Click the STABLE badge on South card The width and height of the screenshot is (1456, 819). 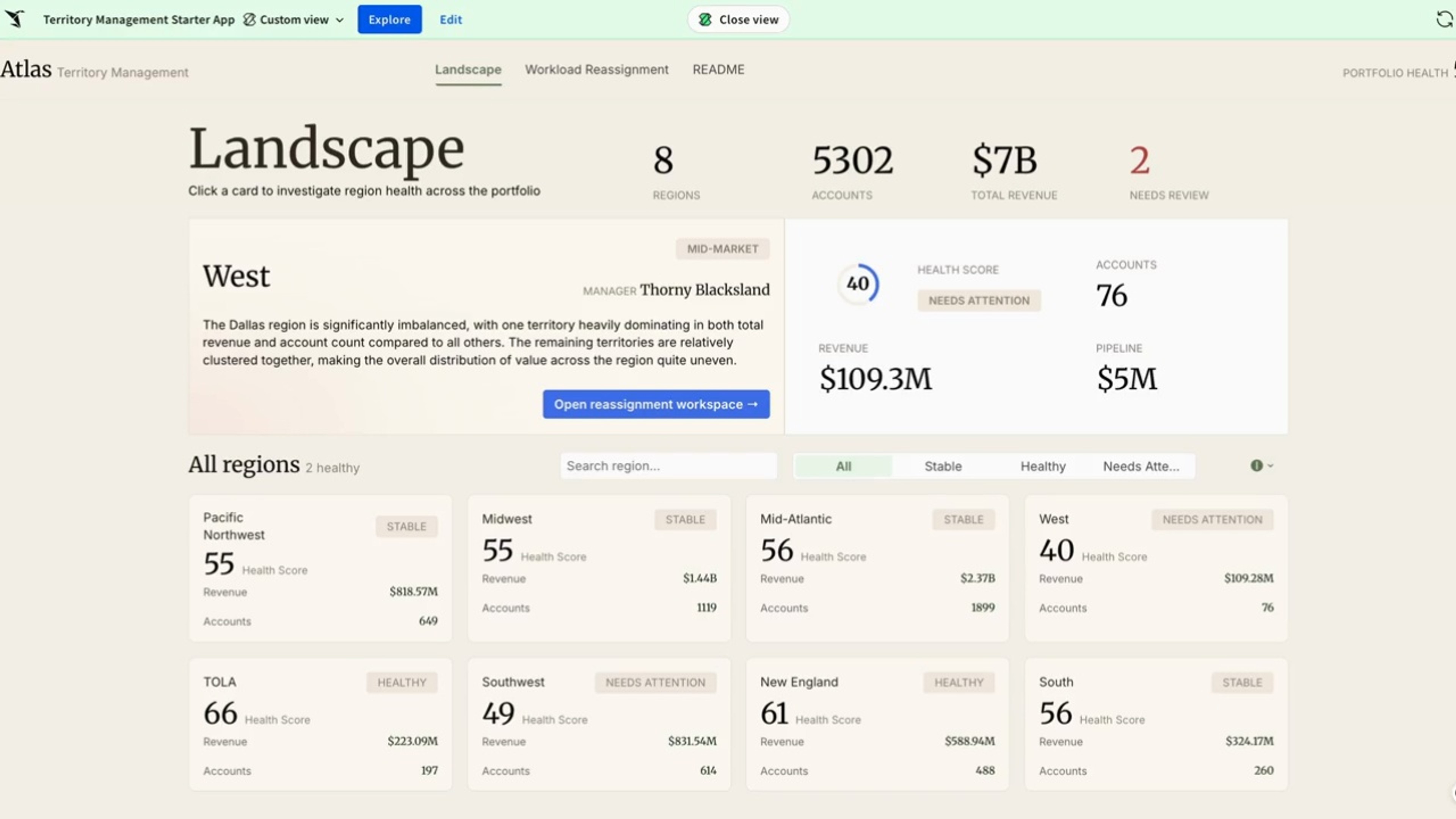pos(1243,682)
